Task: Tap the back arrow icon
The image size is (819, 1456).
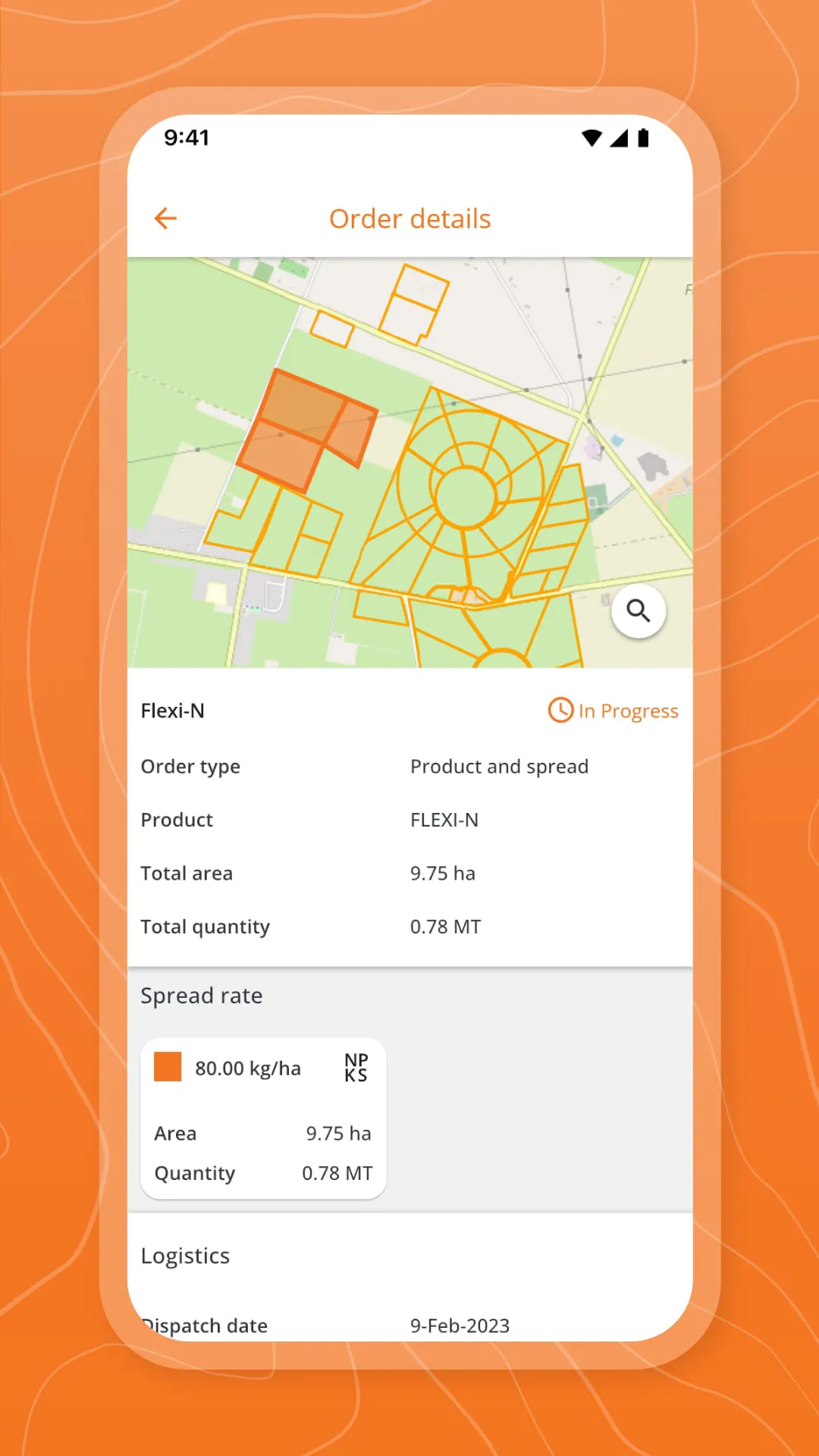Action: tap(165, 219)
